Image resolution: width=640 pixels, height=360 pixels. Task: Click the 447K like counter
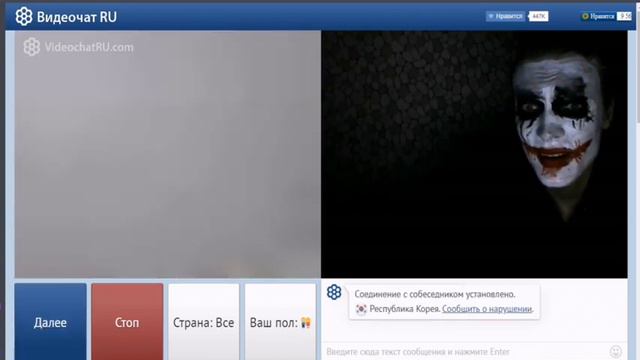click(x=539, y=16)
